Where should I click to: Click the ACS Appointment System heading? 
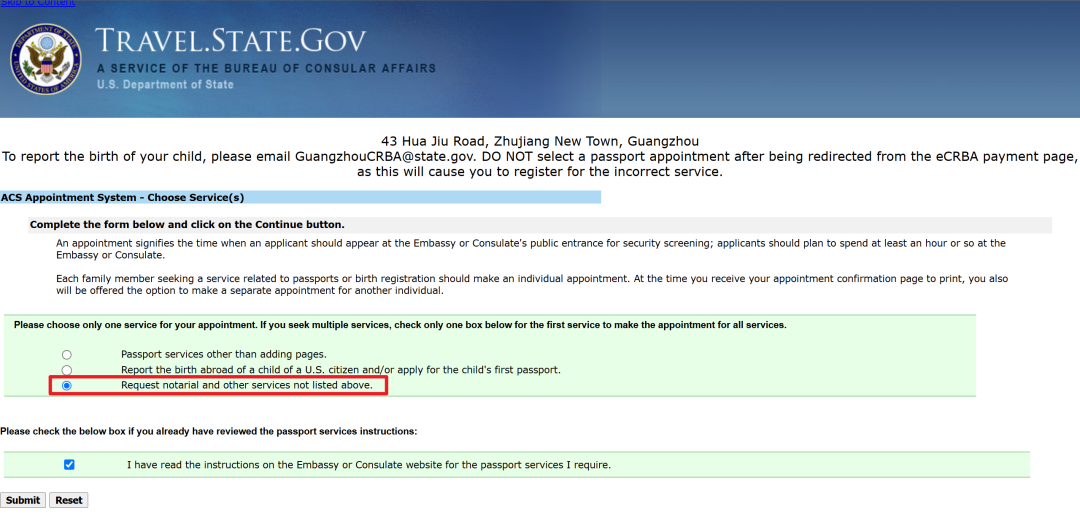pos(122,198)
